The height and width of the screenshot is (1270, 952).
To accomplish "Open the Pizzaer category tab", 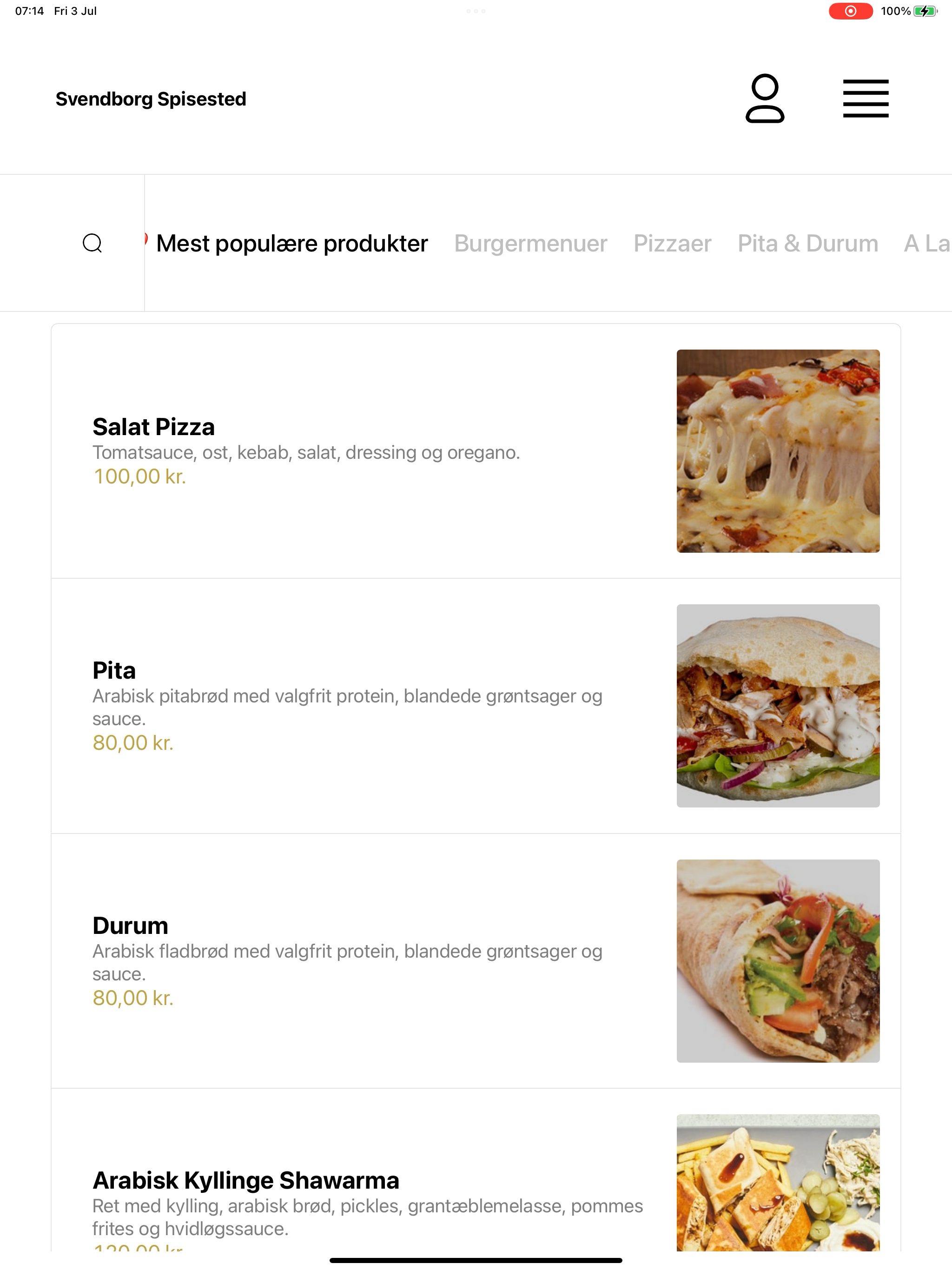I will tap(672, 244).
